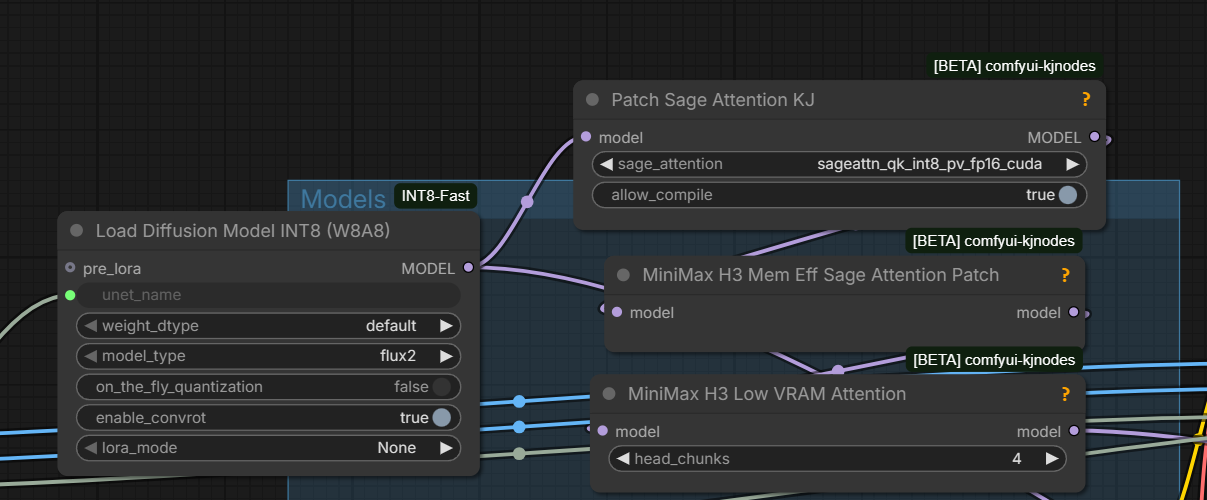Viewport: 1207px width, 500px height.
Task: Click the INT8-Fast badge
Action: coord(436,196)
